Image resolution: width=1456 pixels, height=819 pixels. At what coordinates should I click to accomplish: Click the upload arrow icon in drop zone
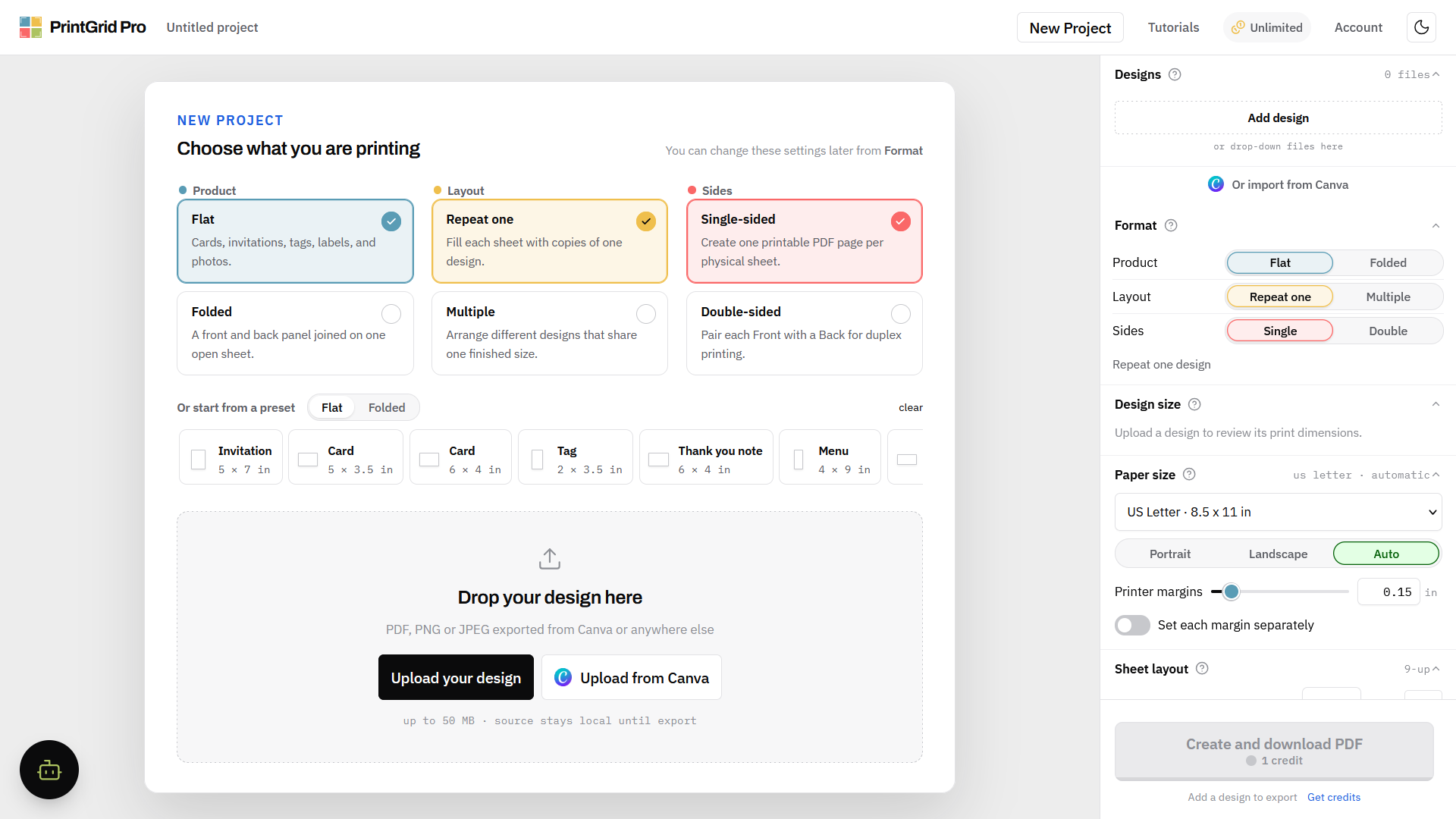point(550,559)
